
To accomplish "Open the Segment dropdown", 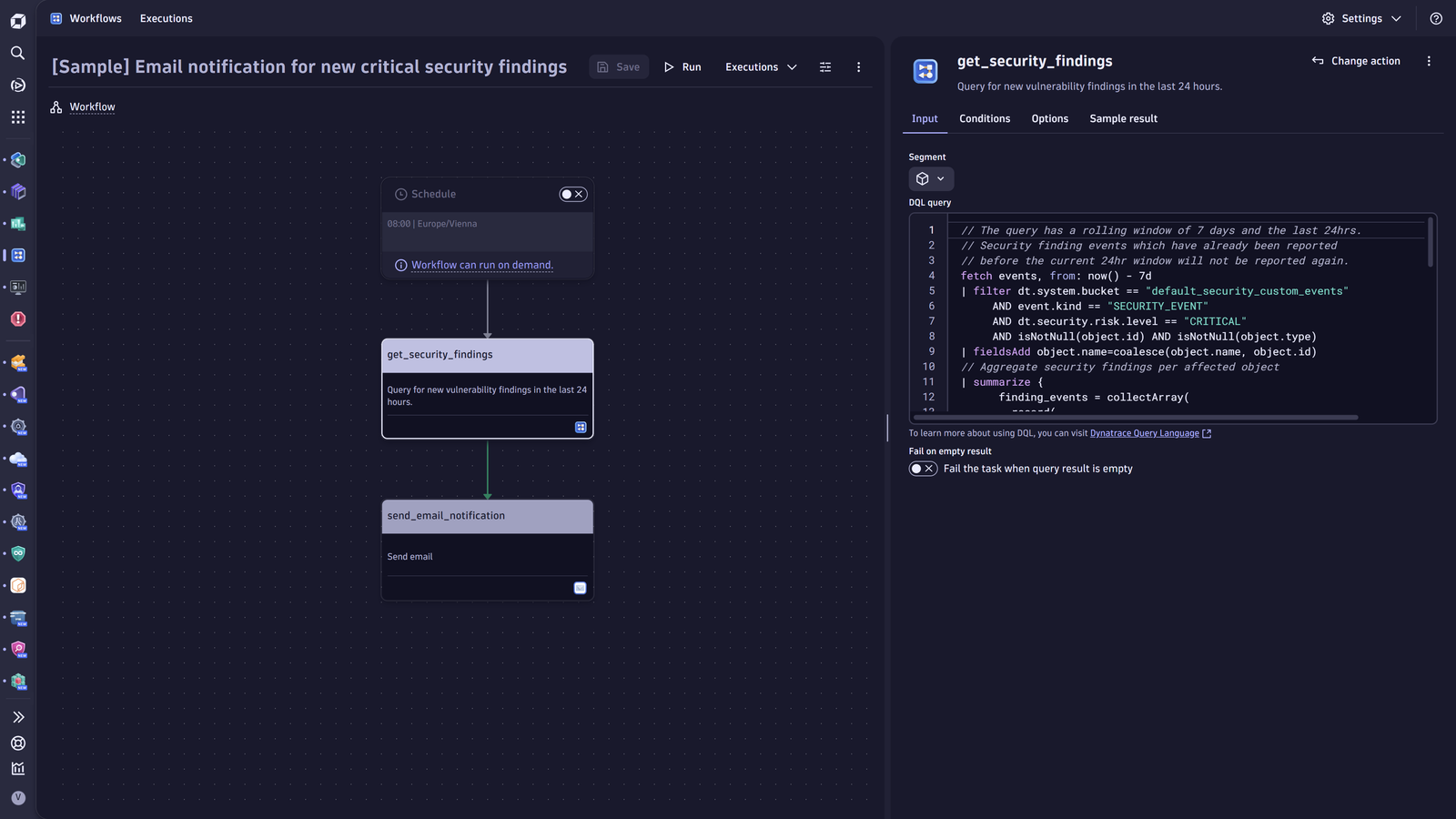I will click(x=931, y=179).
